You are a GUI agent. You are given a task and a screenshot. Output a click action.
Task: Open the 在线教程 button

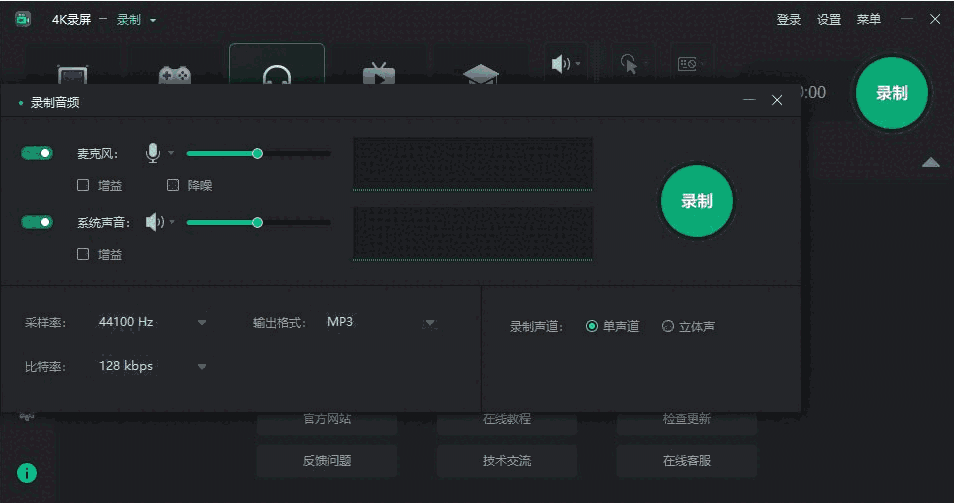pos(507,420)
